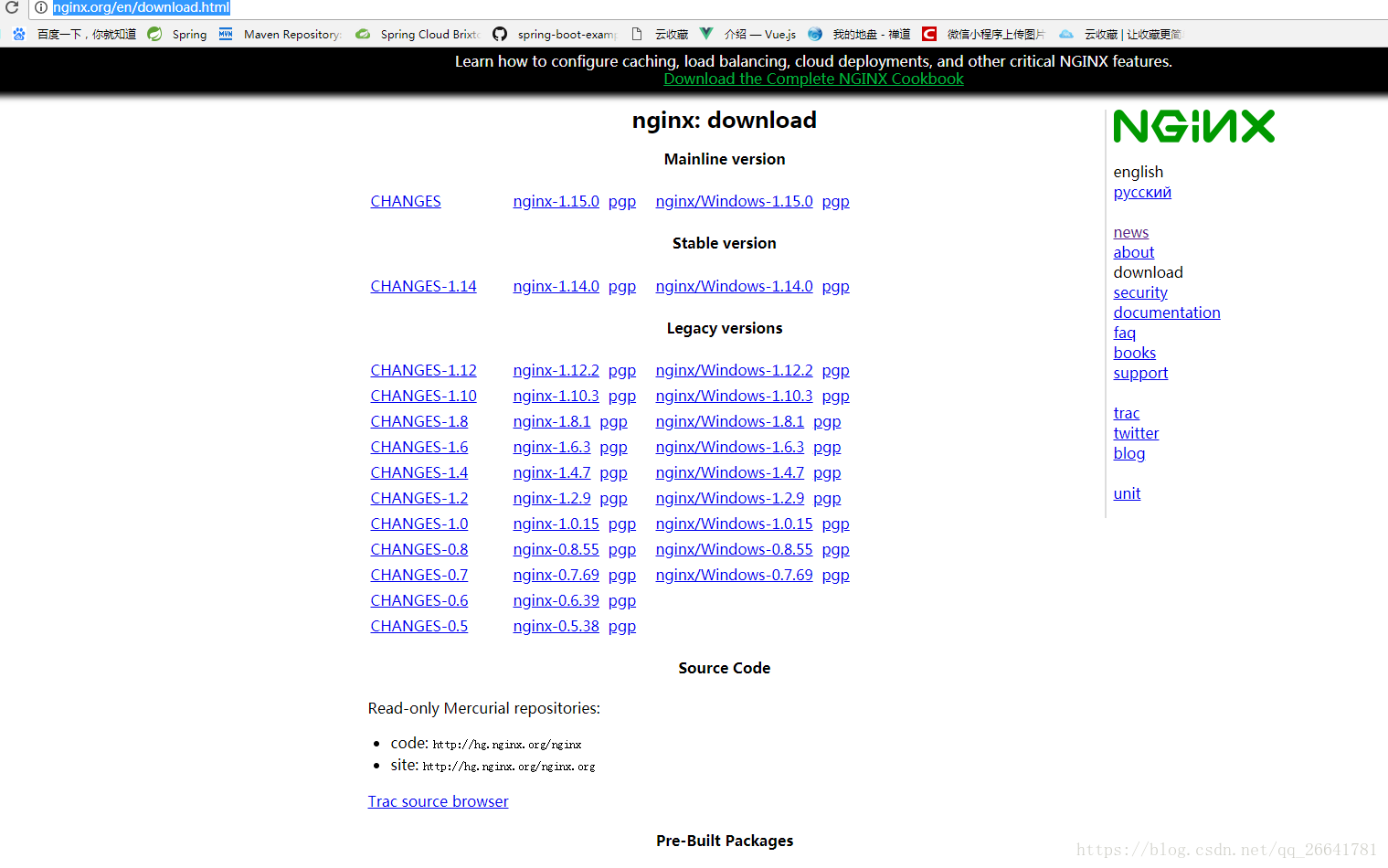Image resolution: width=1388 pixels, height=868 pixels.
Task: Open the faq page
Action: click(1125, 333)
